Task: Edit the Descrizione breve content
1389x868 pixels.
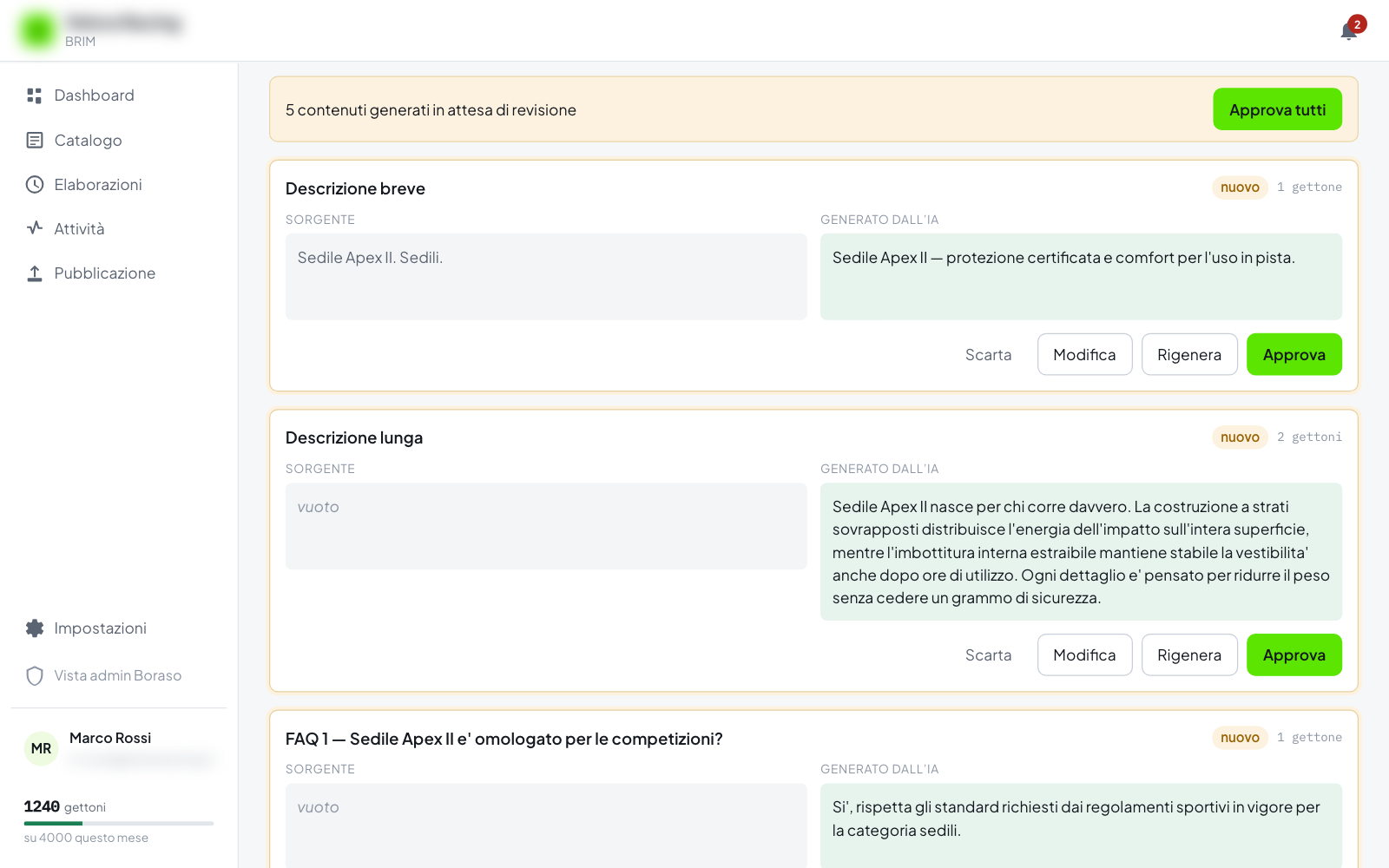Action: click(1084, 354)
